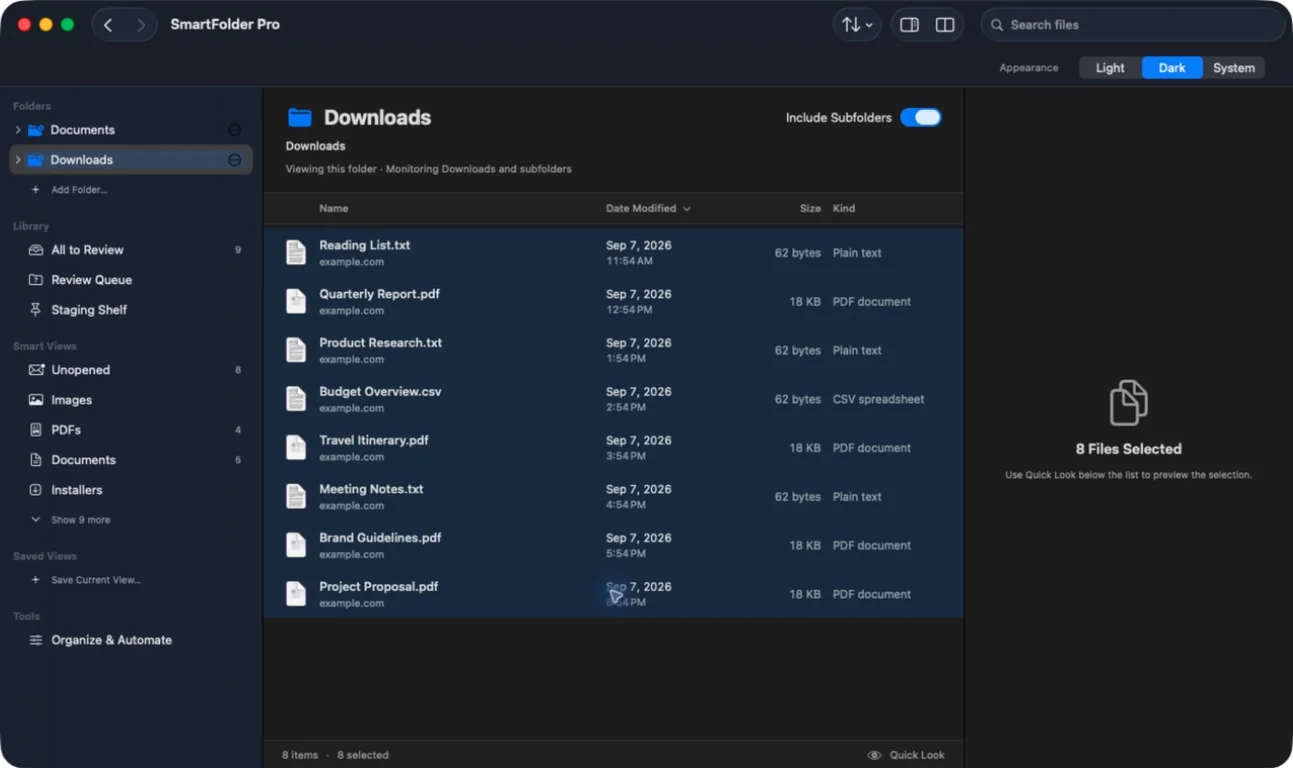Image resolution: width=1293 pixels, height=768 pixels.
Task: Select the Documents folder in sidebar
Action: (x=131, y=130)
